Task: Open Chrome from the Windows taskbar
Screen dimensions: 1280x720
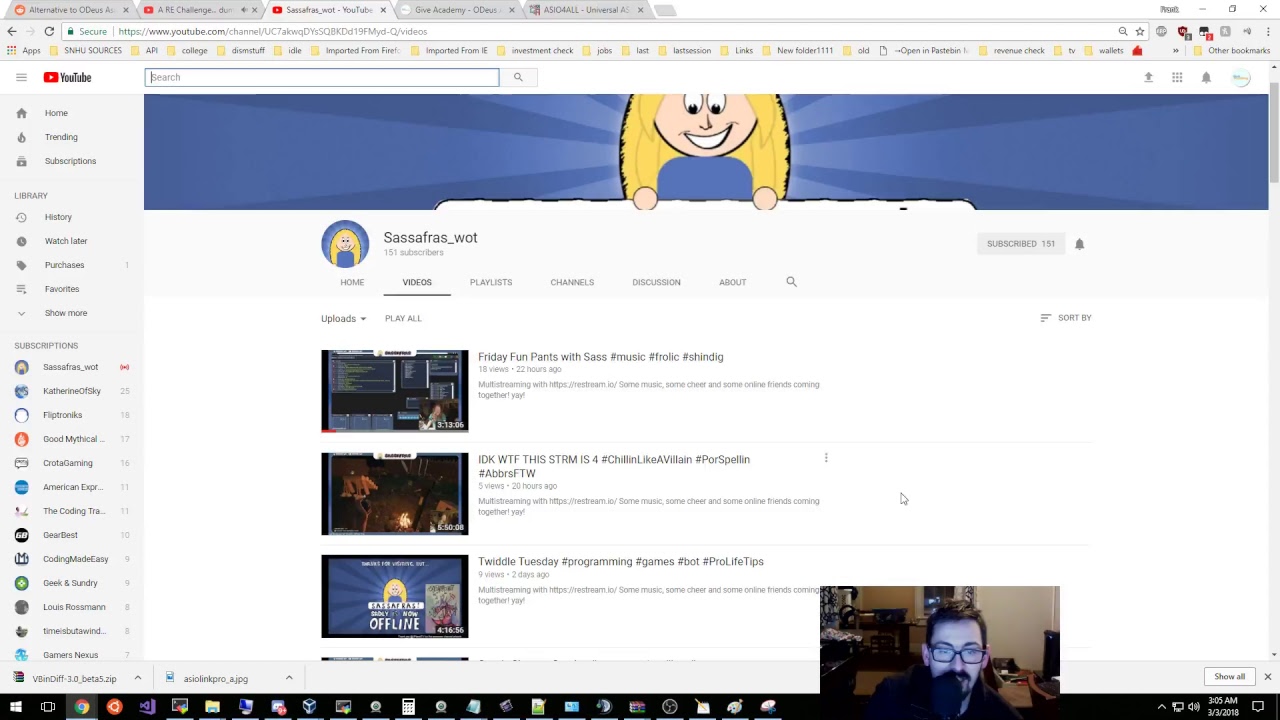Action: [82, 707]
